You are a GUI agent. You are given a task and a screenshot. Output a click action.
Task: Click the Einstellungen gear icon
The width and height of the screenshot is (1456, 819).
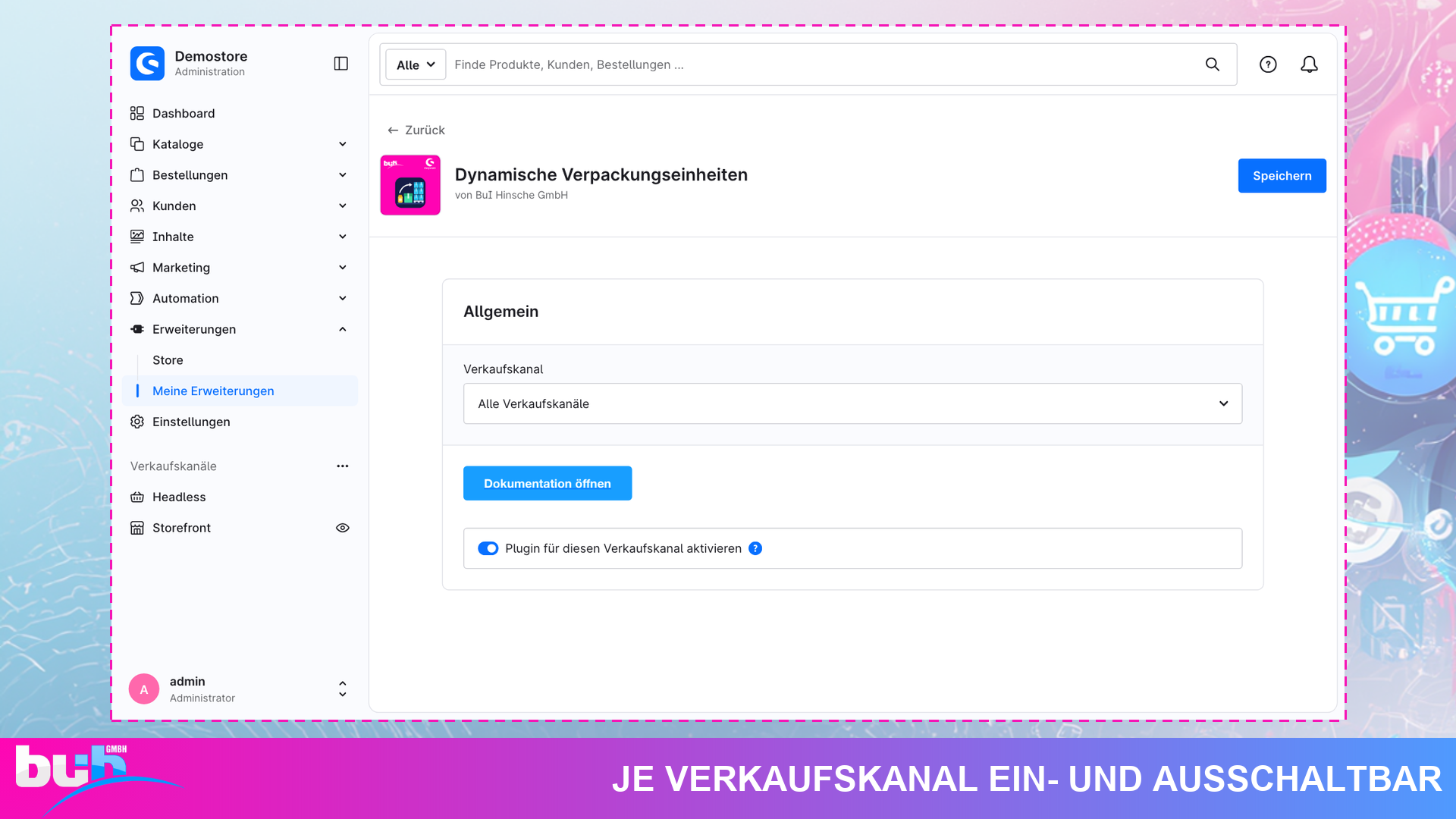pos(137,422)
